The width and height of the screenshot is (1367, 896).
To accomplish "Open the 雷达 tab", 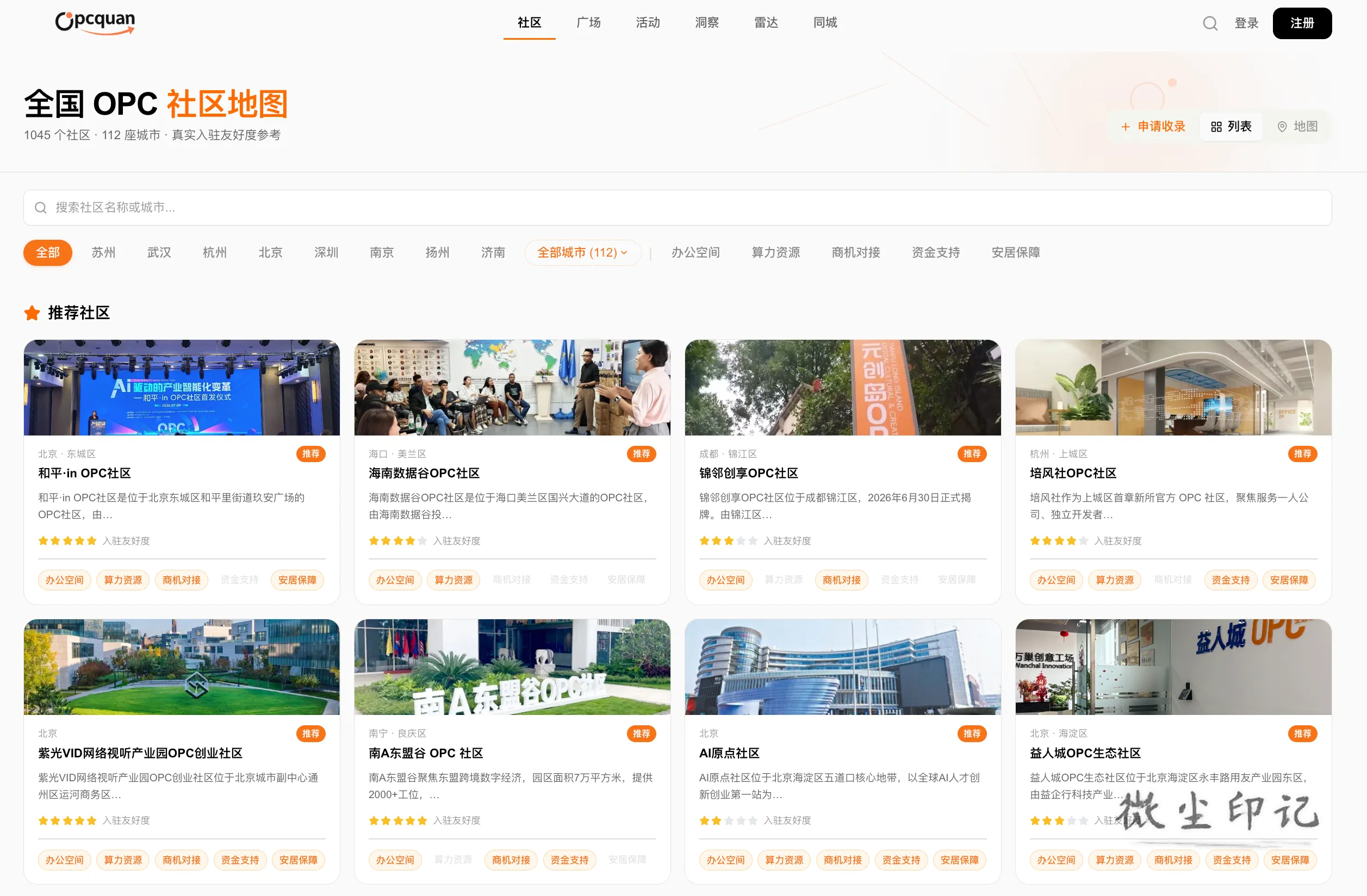I will 766,22.
